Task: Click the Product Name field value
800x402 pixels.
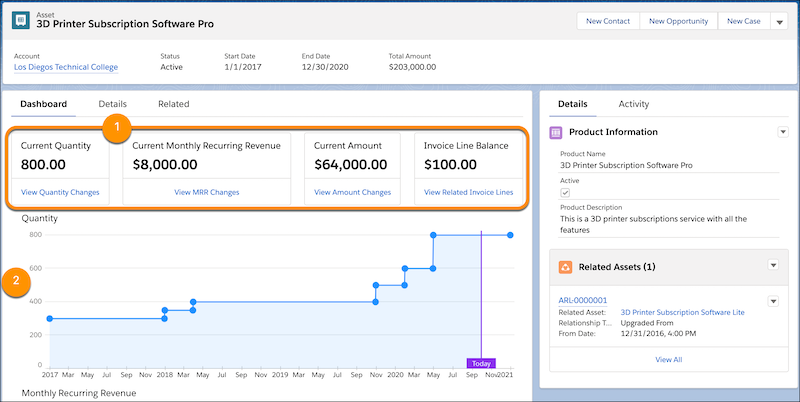Action: 627,165
